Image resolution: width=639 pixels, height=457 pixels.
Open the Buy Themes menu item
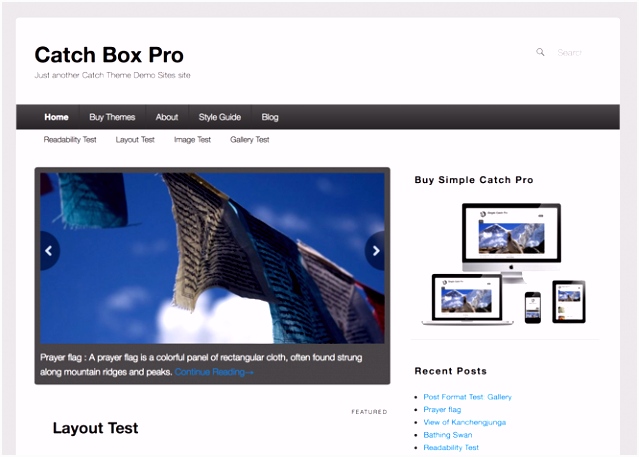[x=112, y=117]
